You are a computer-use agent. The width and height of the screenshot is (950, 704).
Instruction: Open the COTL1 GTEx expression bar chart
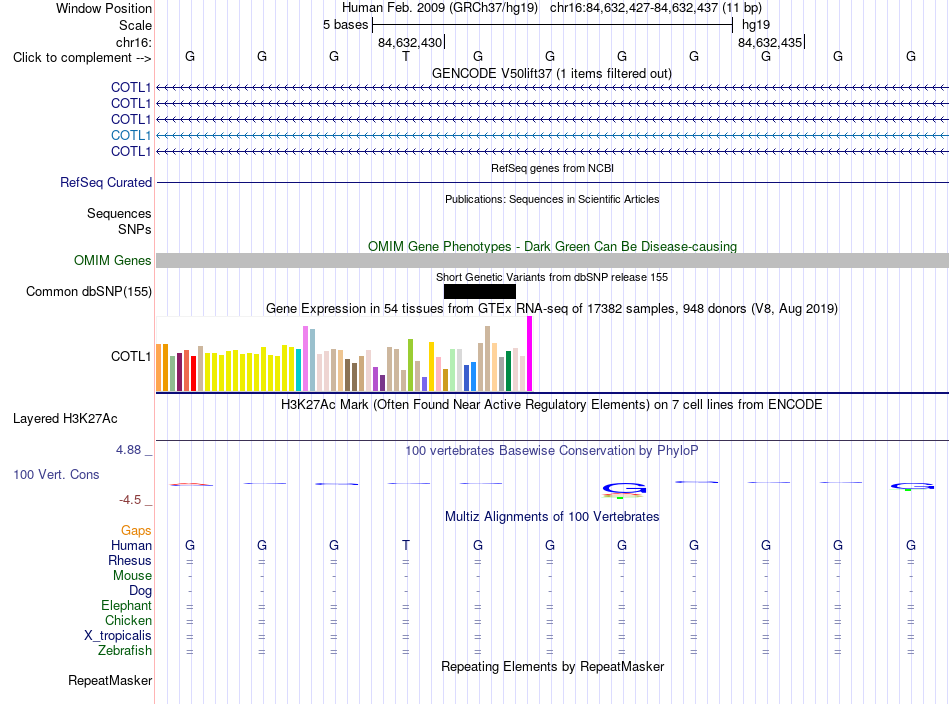tap(344, 354)
